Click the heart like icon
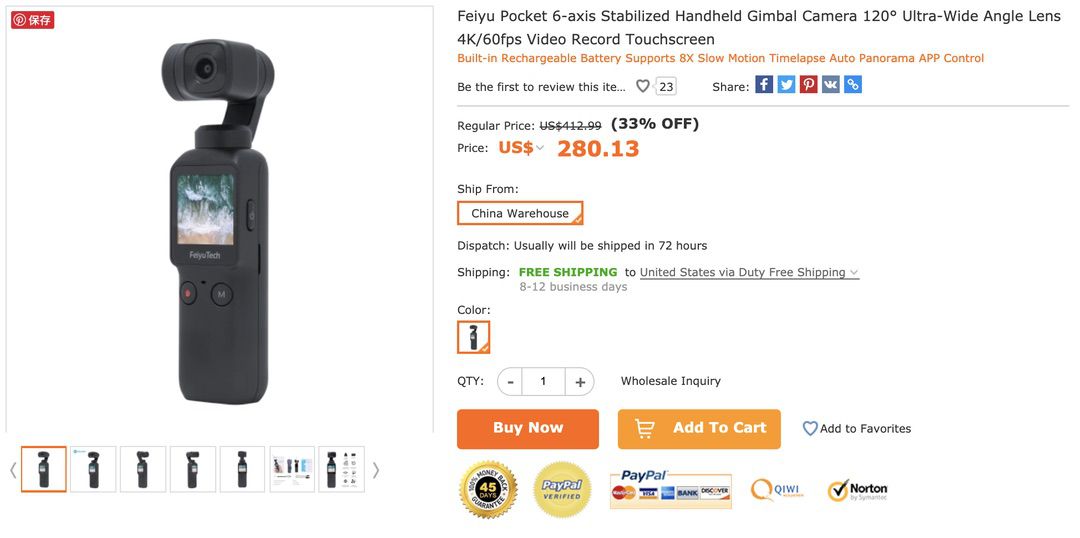 643,86
